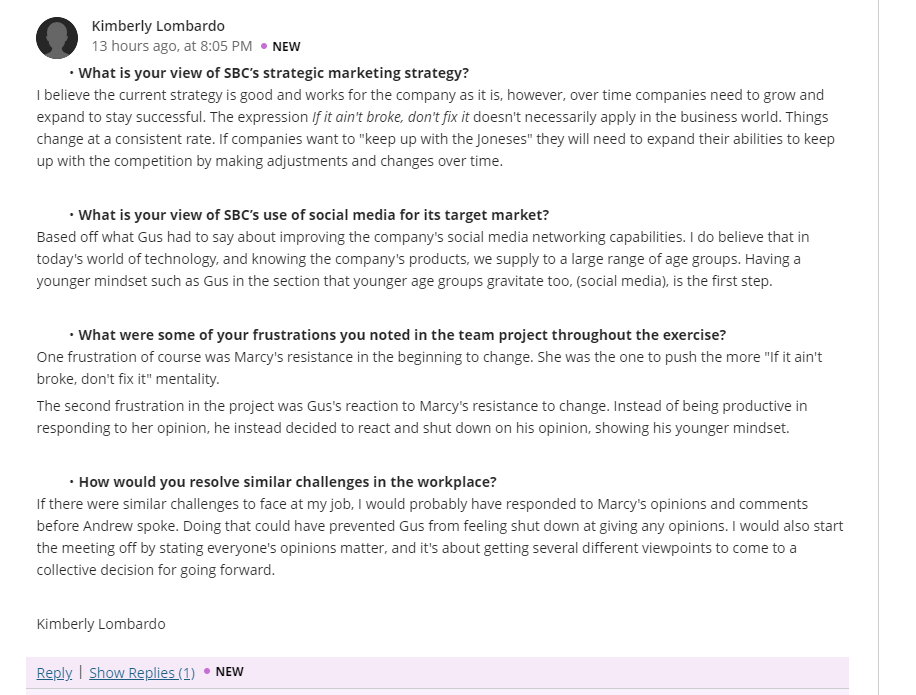Screen dimensions: 916x695
Task: Click the author name above the timestamp
Action: pos(158,26)
